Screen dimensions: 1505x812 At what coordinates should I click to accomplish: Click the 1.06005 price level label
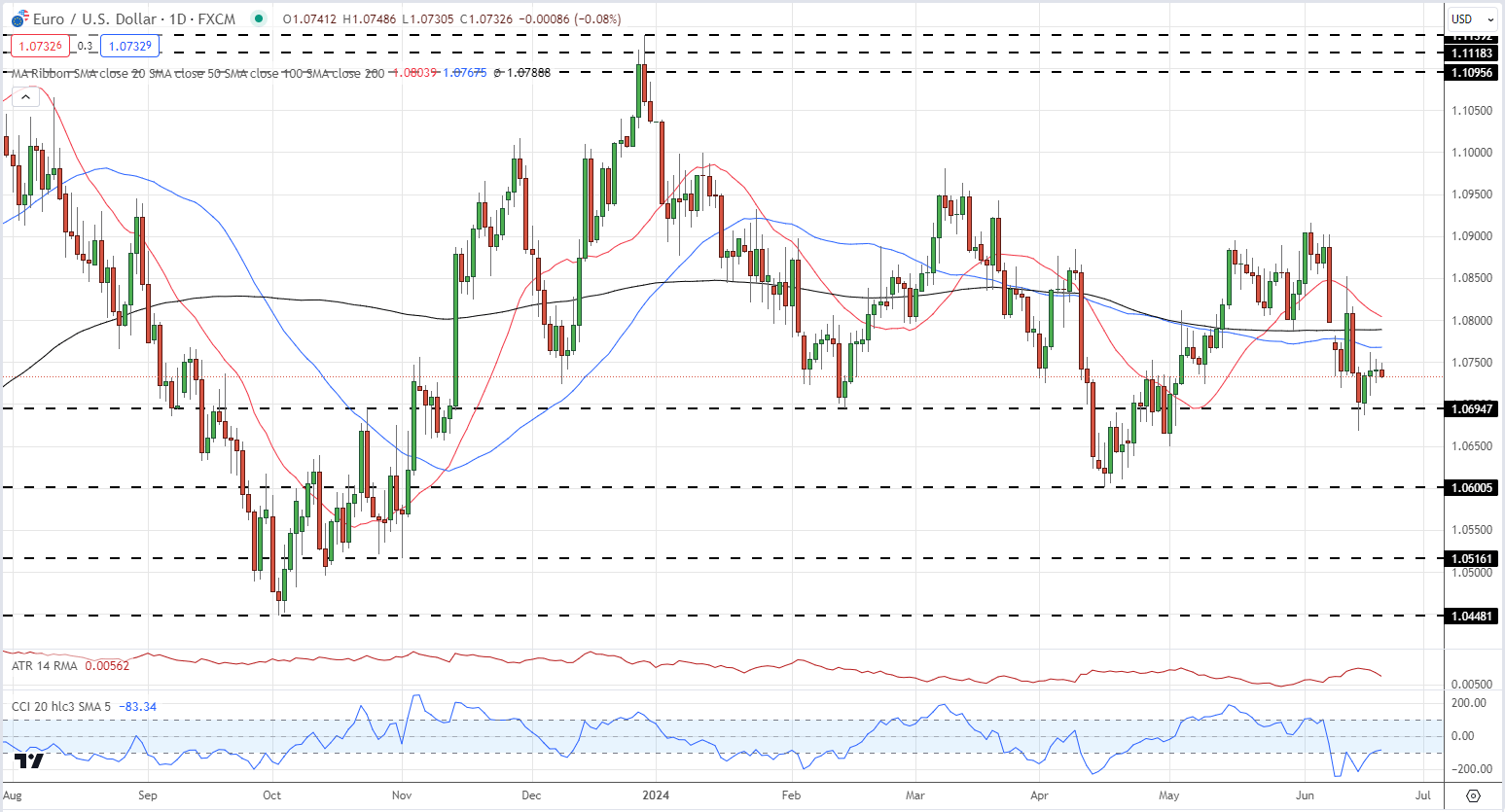point(1472,487)
